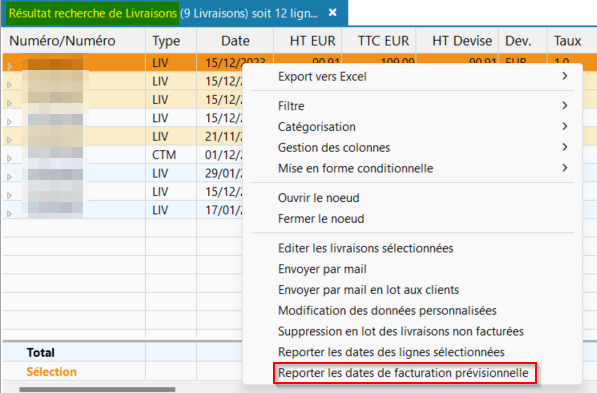Expand the row dated 21/11

(10, 140)
